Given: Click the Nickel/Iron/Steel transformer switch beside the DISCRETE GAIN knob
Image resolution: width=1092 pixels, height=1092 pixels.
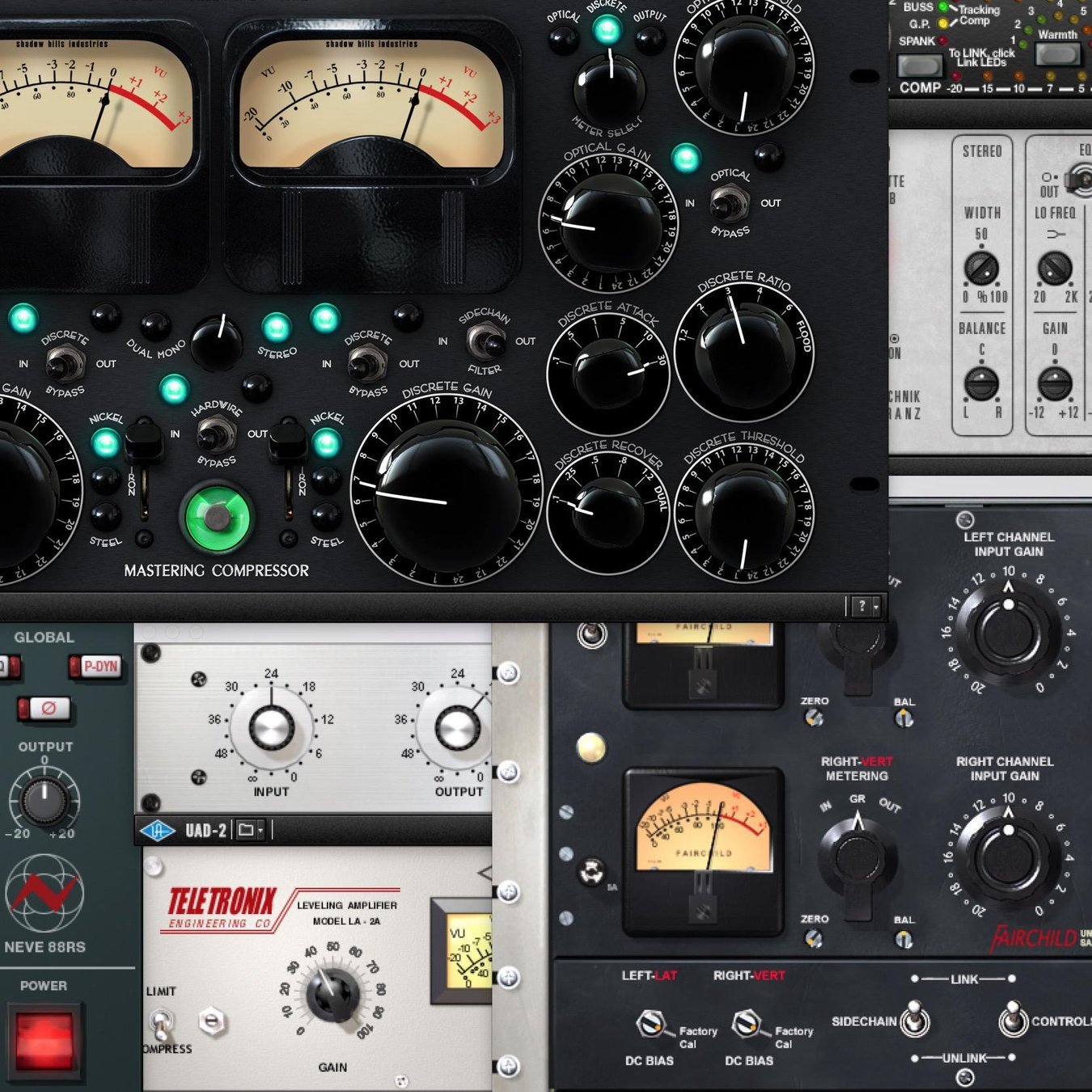Looking at the screenshot, I should point(288,468).
